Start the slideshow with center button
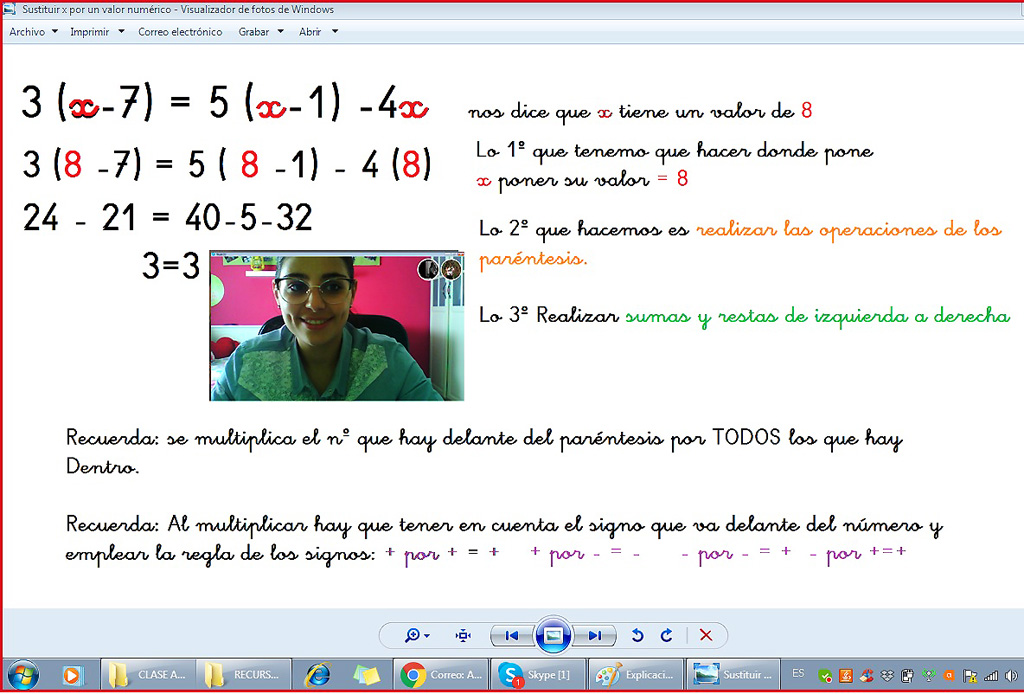The height and width of the screenshot is (694, 1024). (553, 635)
